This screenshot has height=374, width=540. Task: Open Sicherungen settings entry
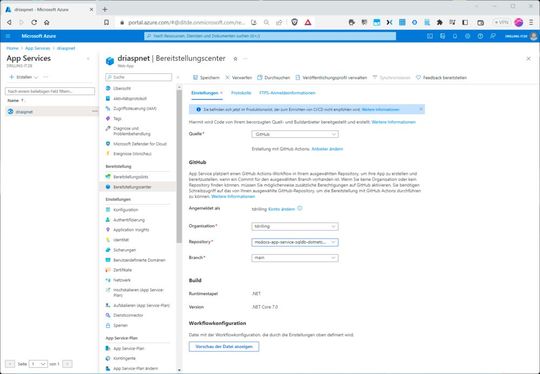(124, 250)
